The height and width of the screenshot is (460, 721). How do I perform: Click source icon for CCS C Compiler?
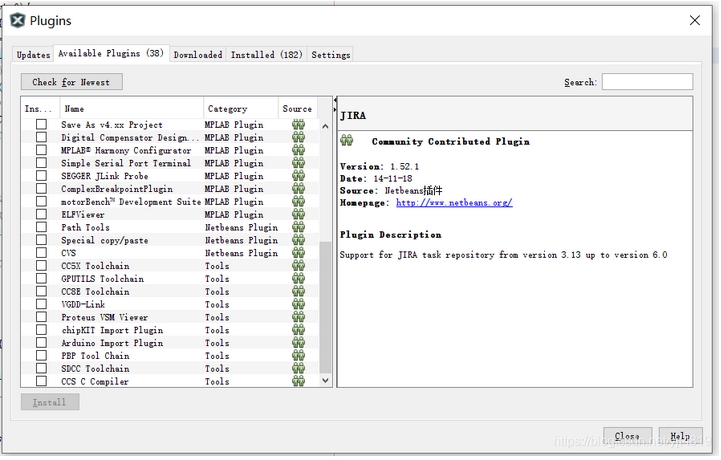click(x=298, y=381)
